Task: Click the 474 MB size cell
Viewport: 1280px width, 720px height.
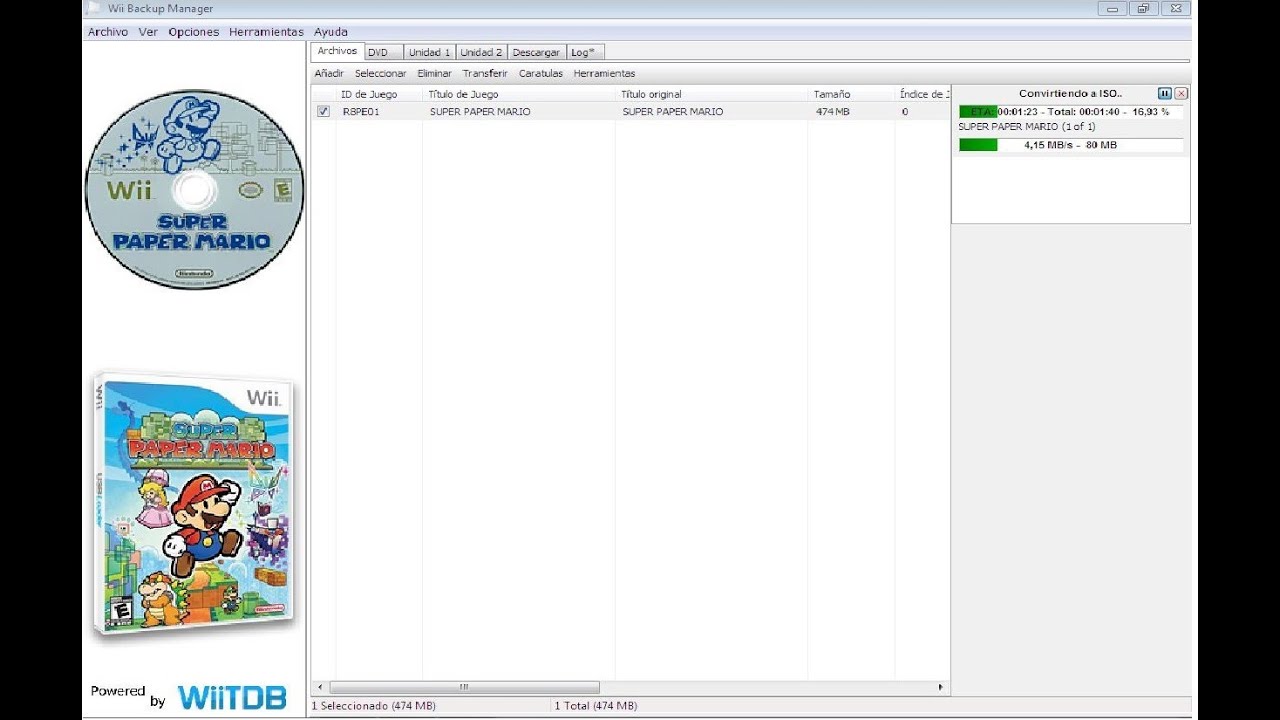Action: [x=832, y=112]
